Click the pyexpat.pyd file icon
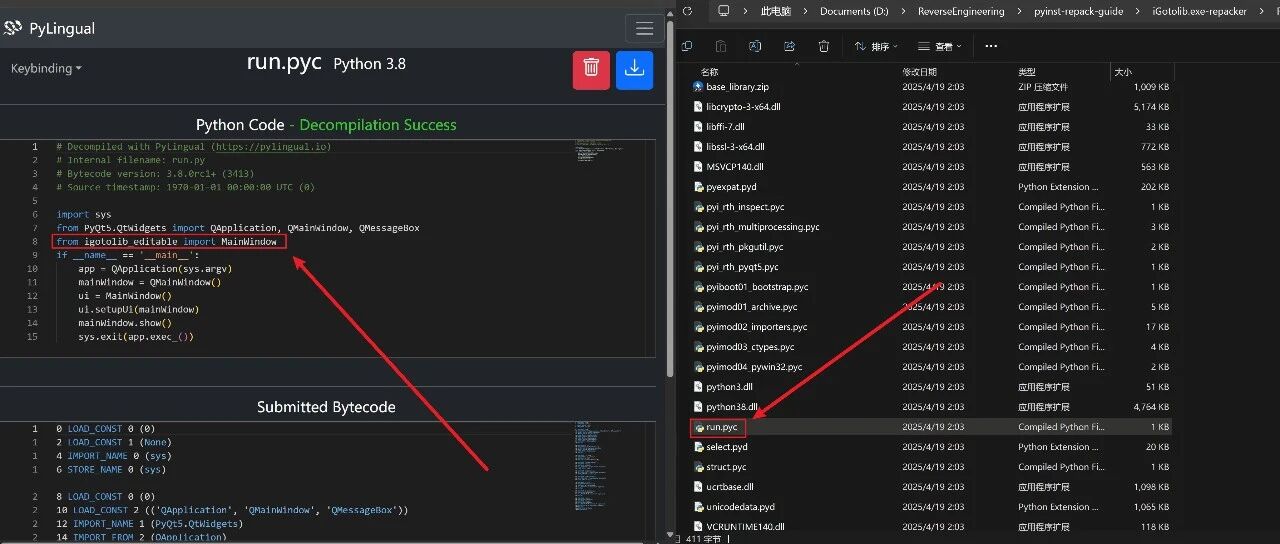 698,187
